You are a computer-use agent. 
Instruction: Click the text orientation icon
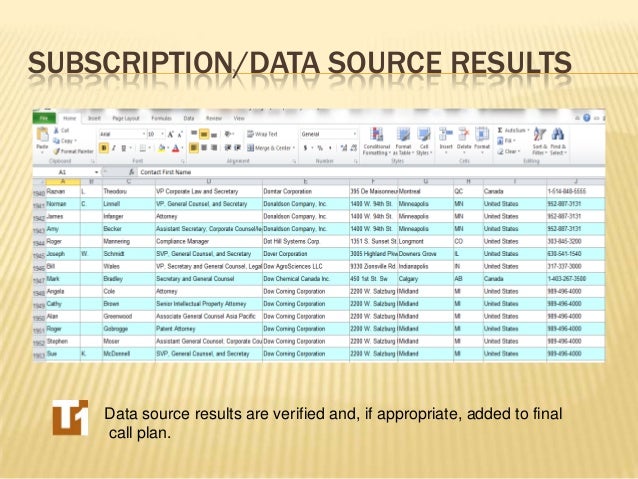click(228, 133)
